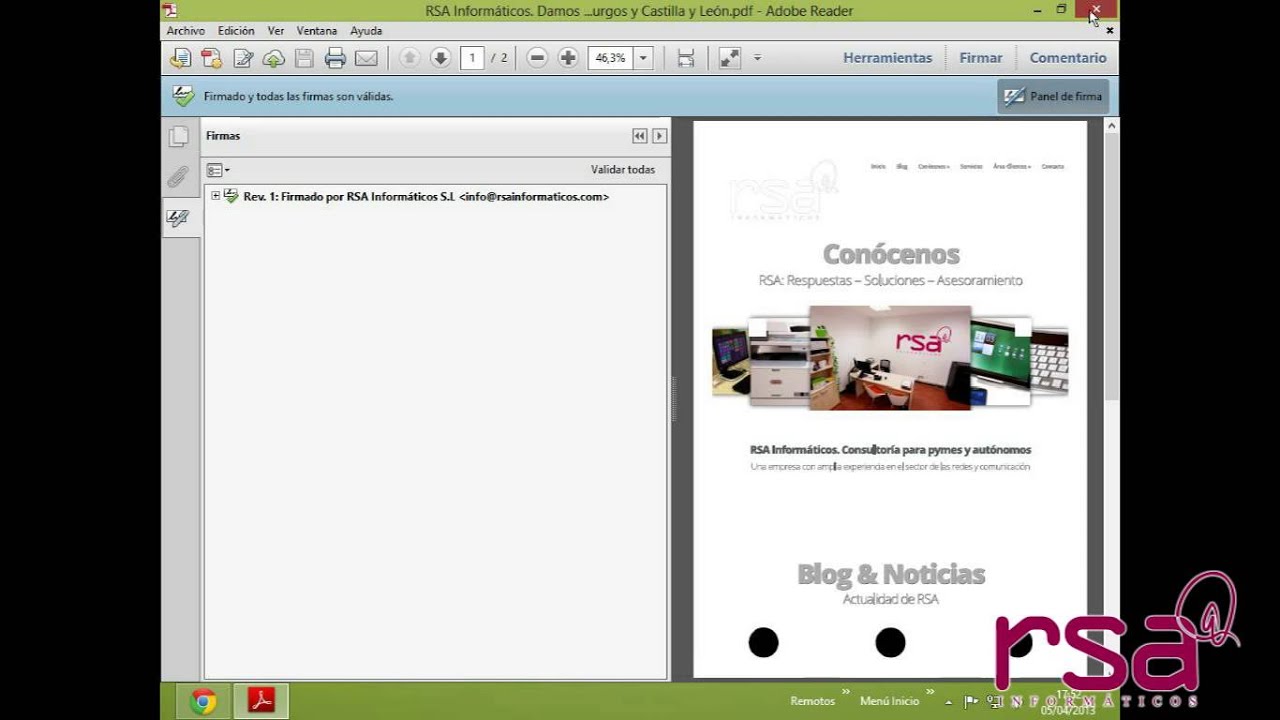Click the Action Center flag tray icon
1280x720 pixels.
tap(971, 702)
